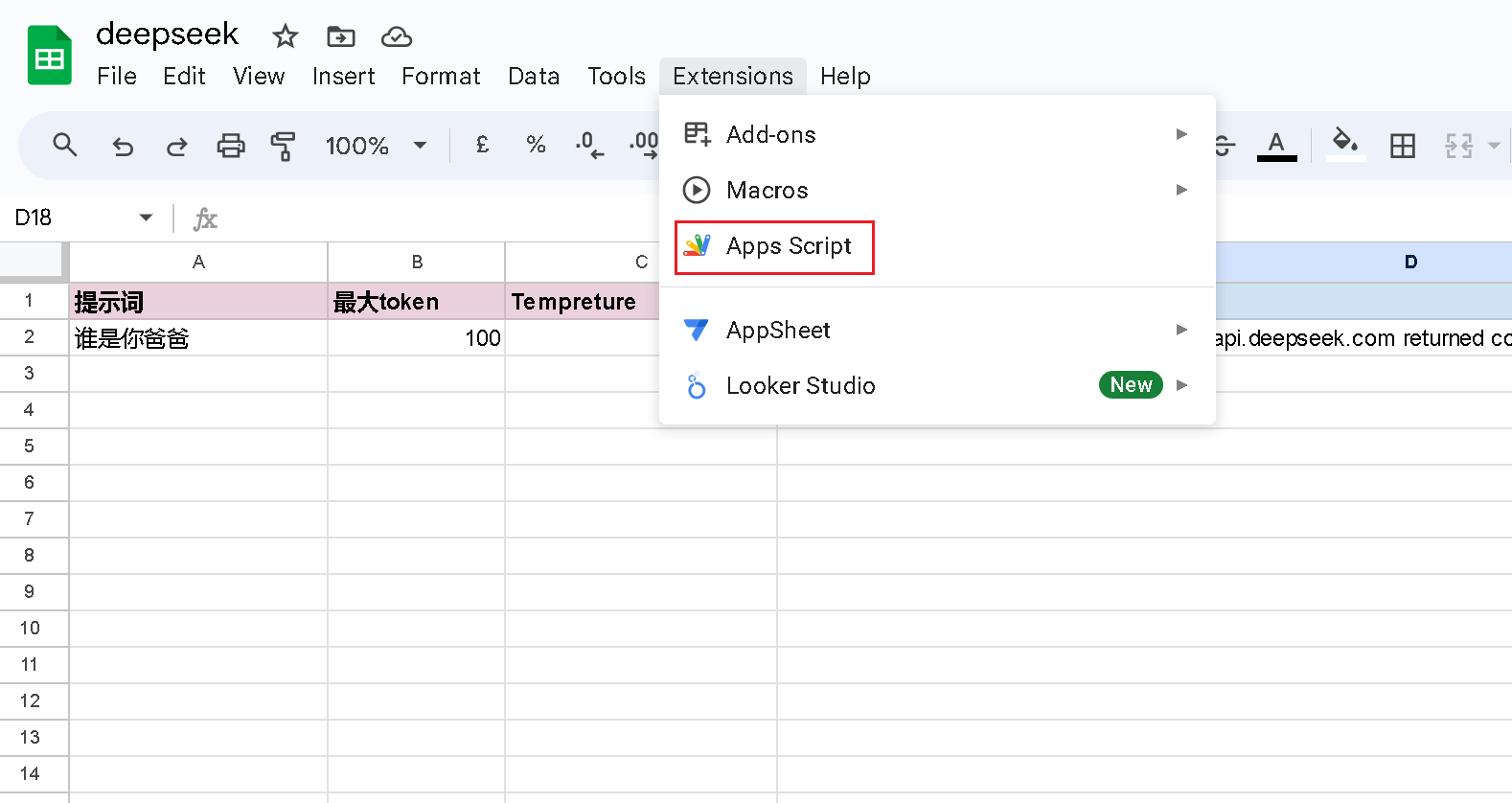Click the New badge on Looker Studio
This screenshot has width=1512, height=803.
click(1131, 385)
